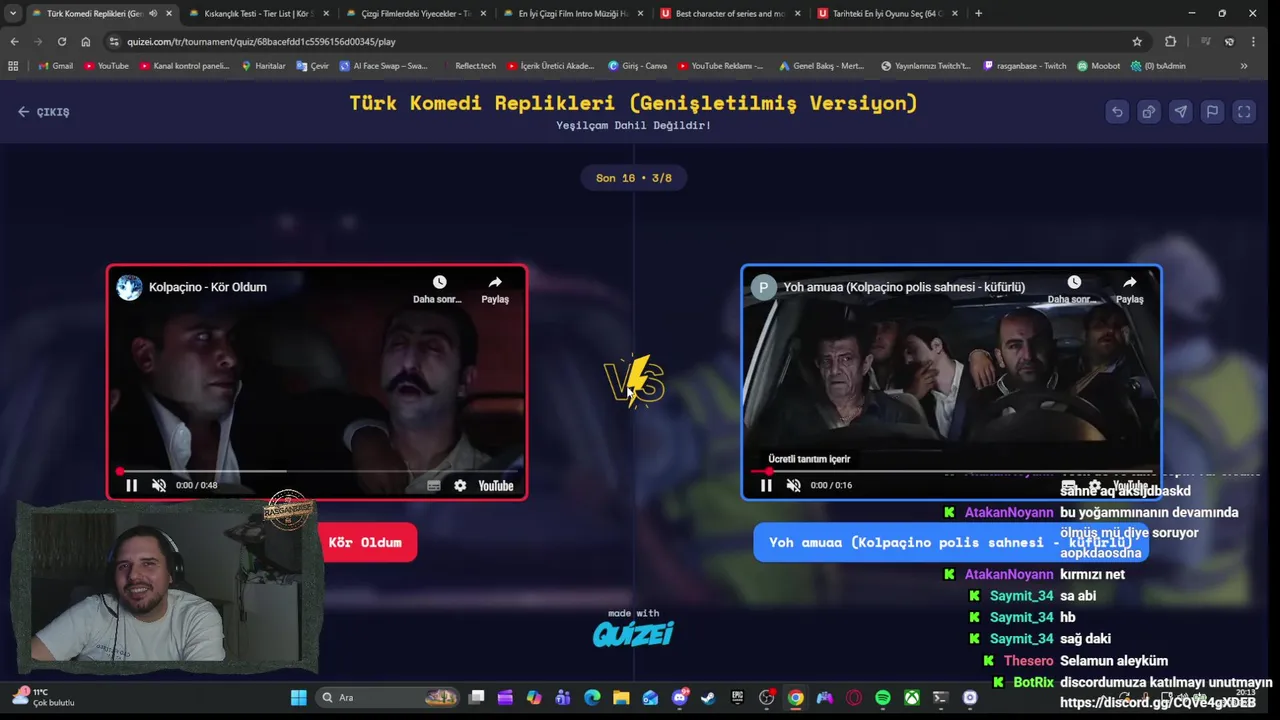Image resolution: width=1280 pixels, height=720 pixels.
Task: Open Kanal kontrol paneli bookmark
Action: 184,66
